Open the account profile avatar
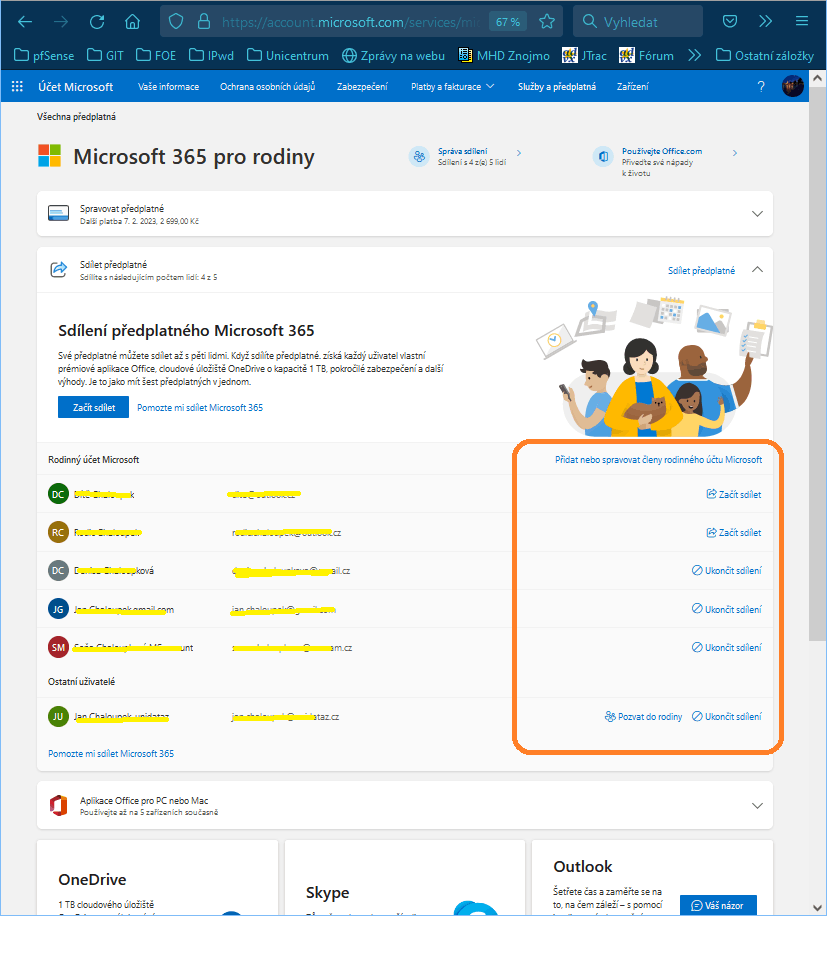827x960 pixels. (x=793, y=86)
